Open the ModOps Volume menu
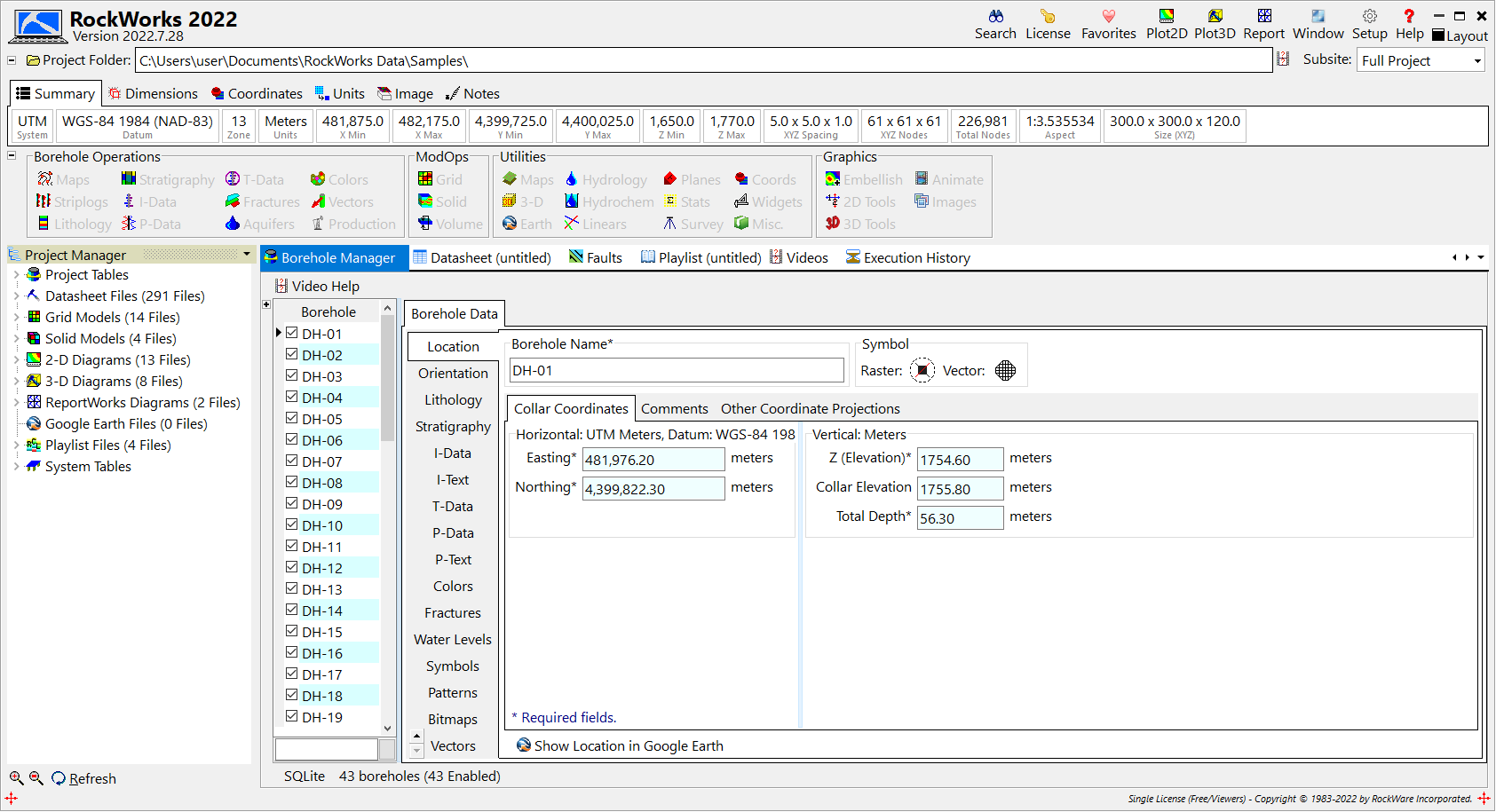 450,224
